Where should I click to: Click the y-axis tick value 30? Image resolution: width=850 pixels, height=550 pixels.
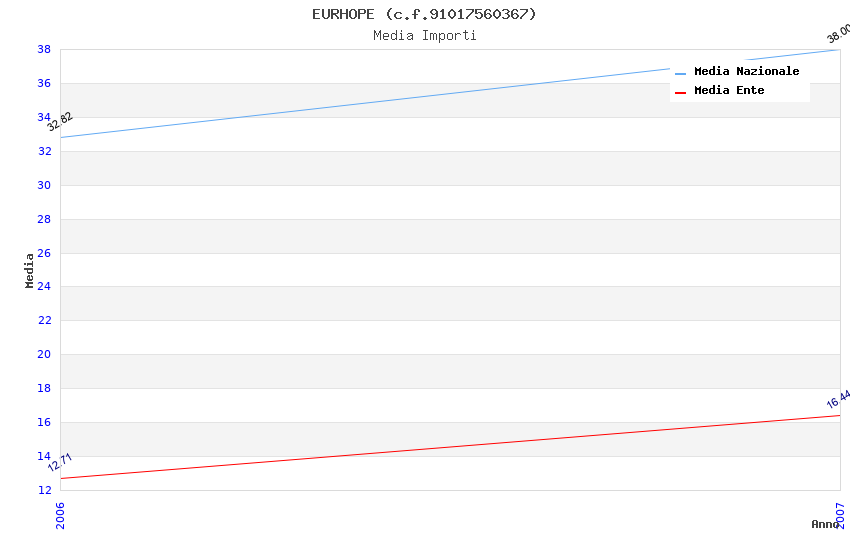coord(44,185)
